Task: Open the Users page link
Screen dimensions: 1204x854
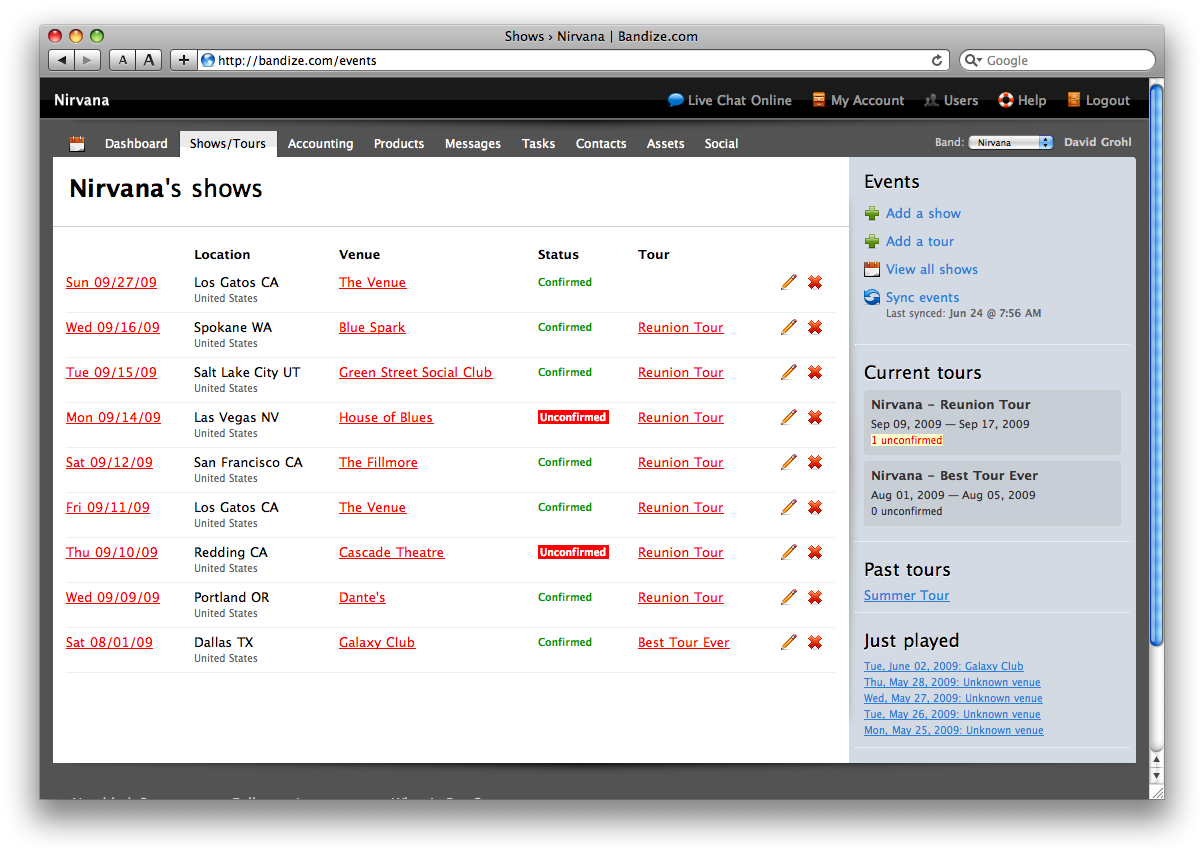Action: (x=961, y=101)
